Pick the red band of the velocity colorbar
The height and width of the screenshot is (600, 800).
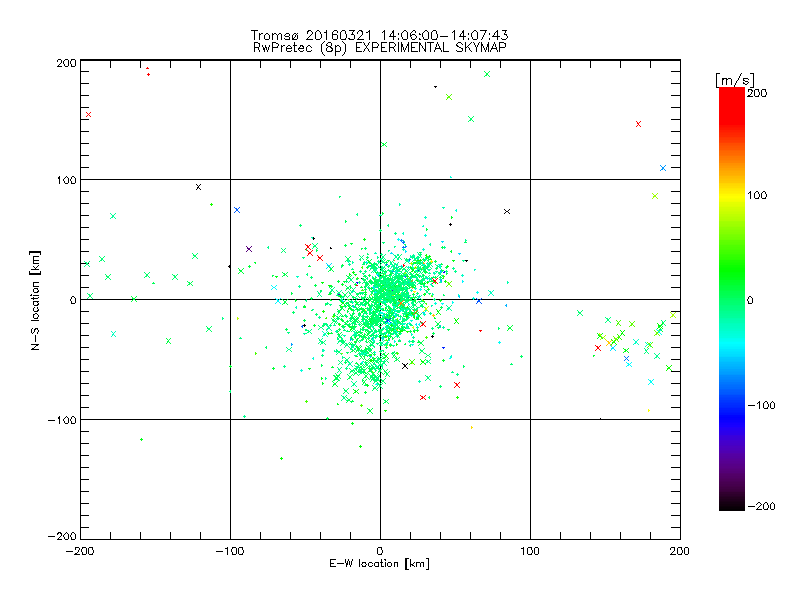coord(732,105)
